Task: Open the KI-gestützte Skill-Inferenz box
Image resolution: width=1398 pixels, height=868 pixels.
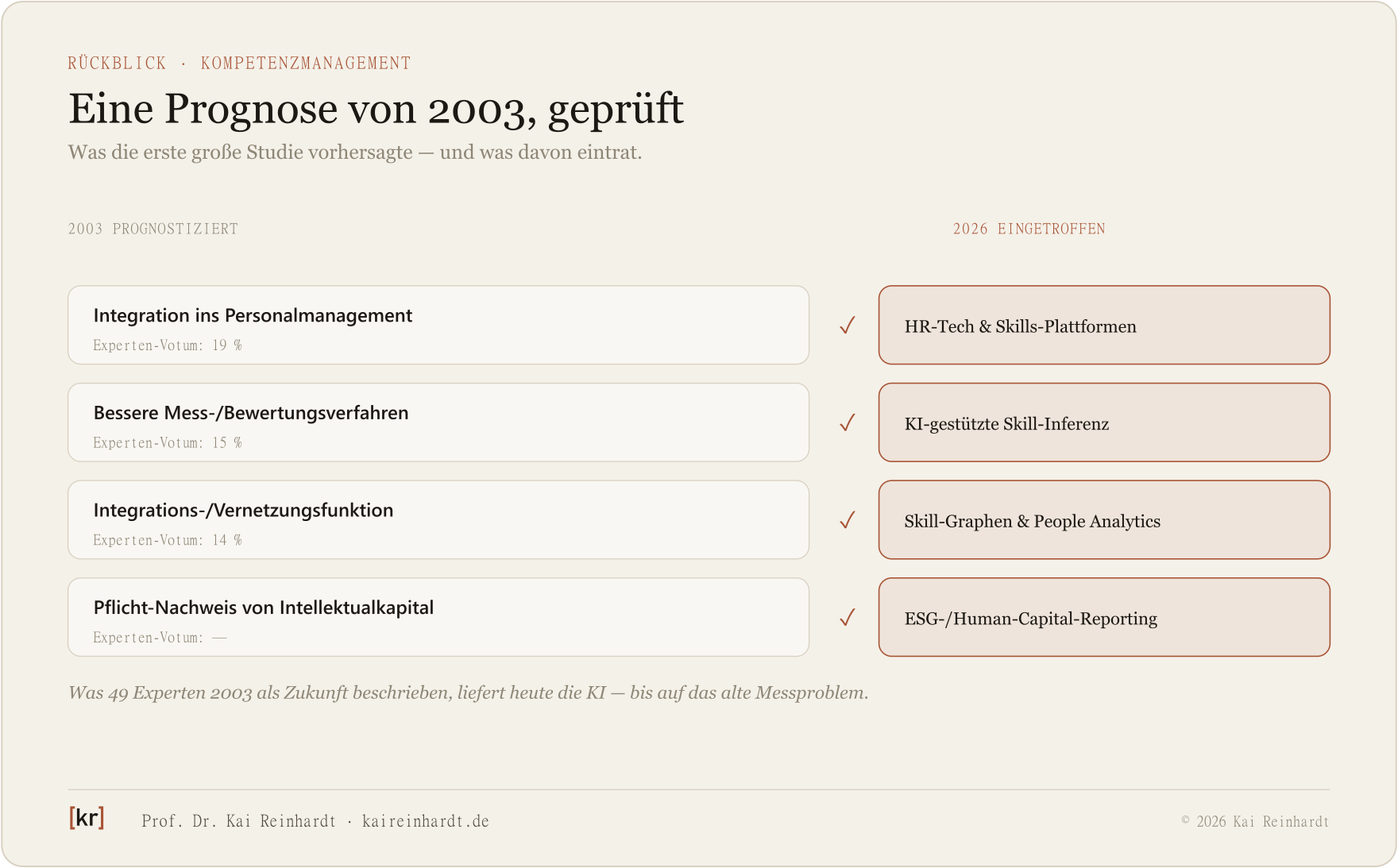Action: point(1104,422)
